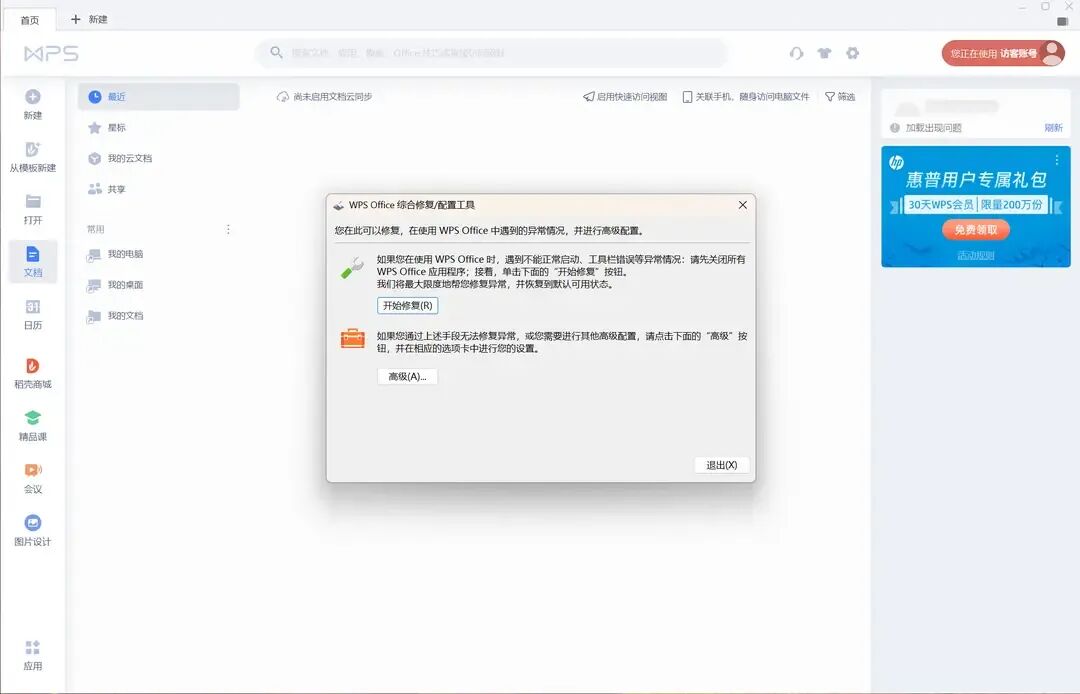Viewport: 1080px width, 694px height.
Task: Click 启用快速访问视图
Action: (625, 97)
